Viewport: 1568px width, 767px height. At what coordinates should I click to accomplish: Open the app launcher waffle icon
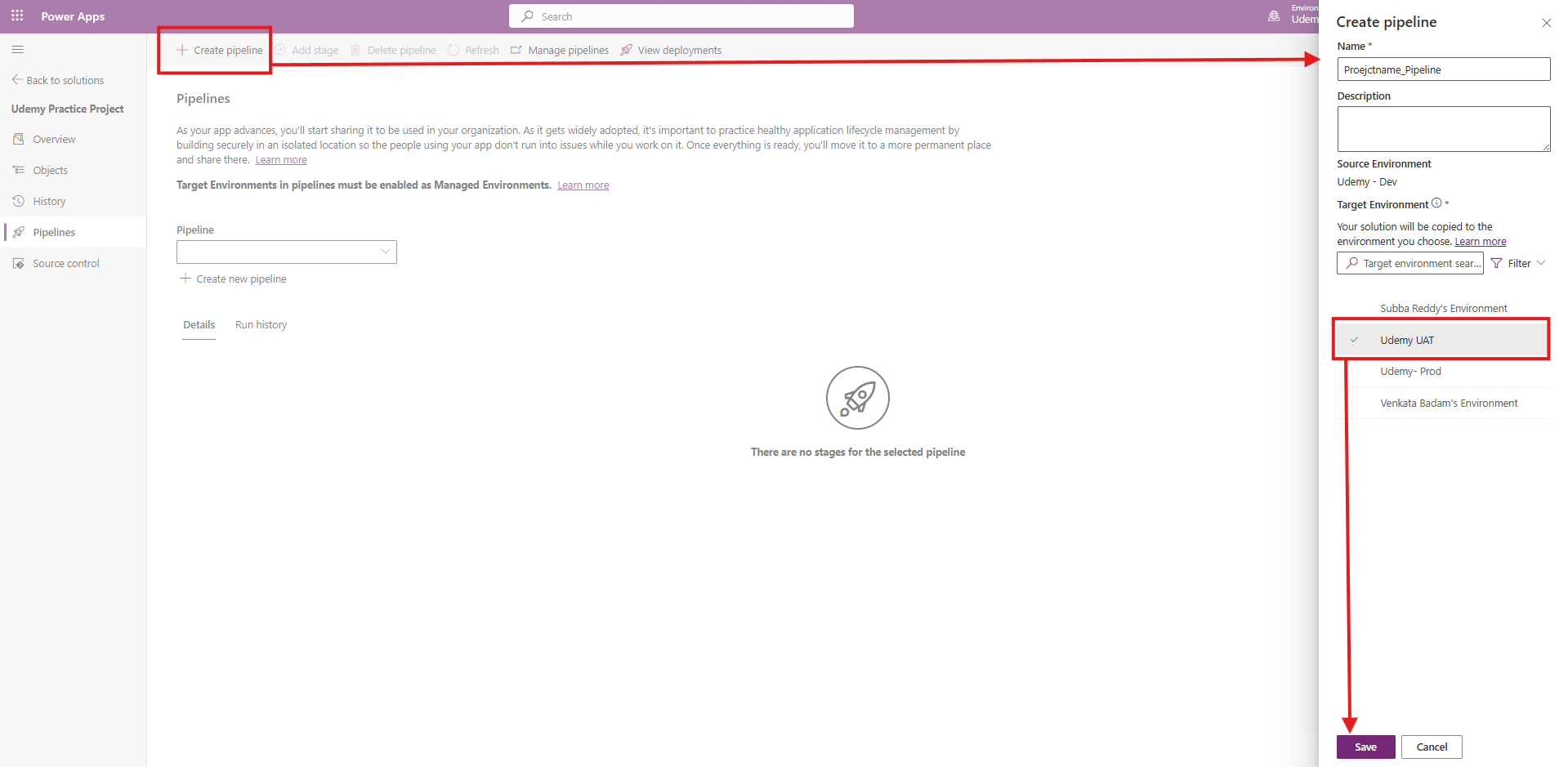(x=17, y=16)
